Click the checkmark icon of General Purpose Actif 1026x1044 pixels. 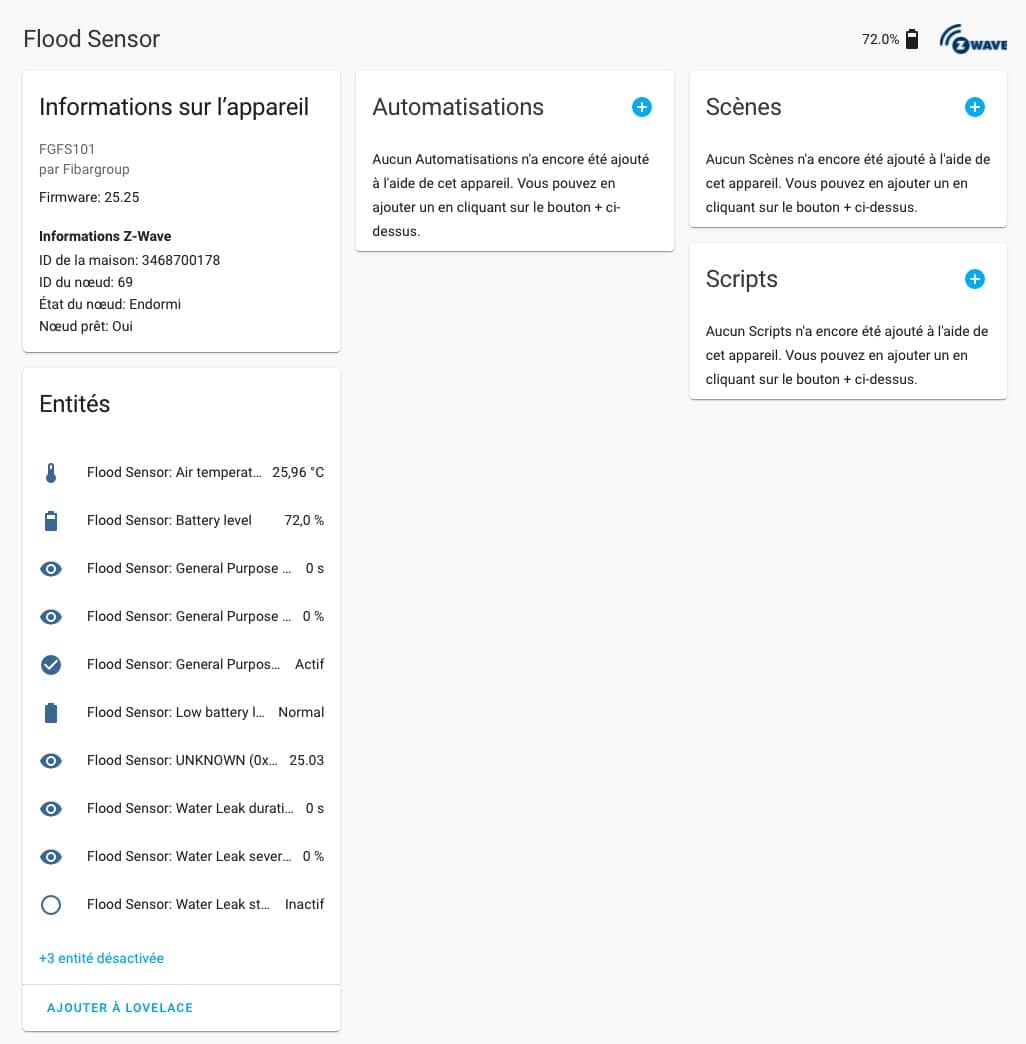(x=51, y=664)
